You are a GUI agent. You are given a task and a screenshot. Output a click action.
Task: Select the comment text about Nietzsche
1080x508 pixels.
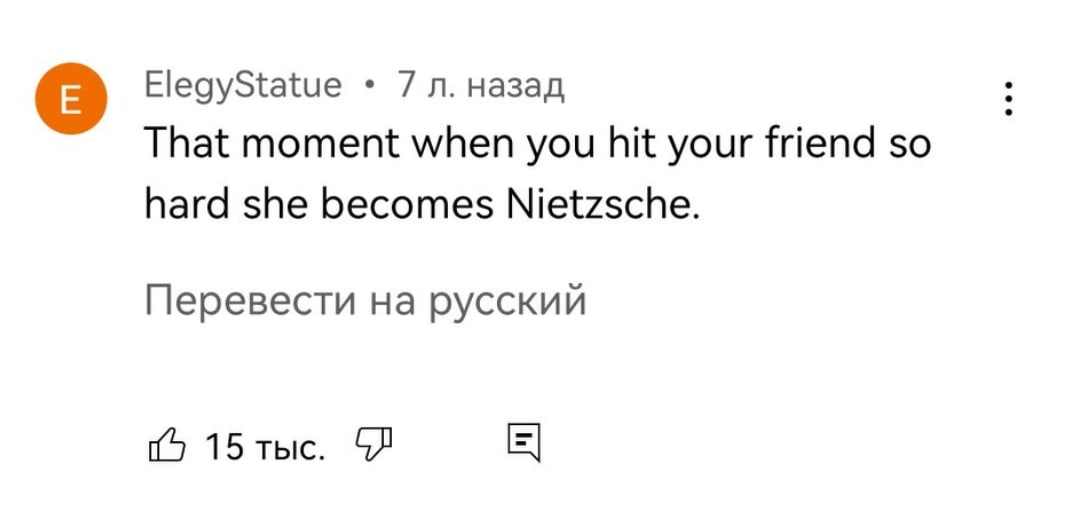coord(537,175)
